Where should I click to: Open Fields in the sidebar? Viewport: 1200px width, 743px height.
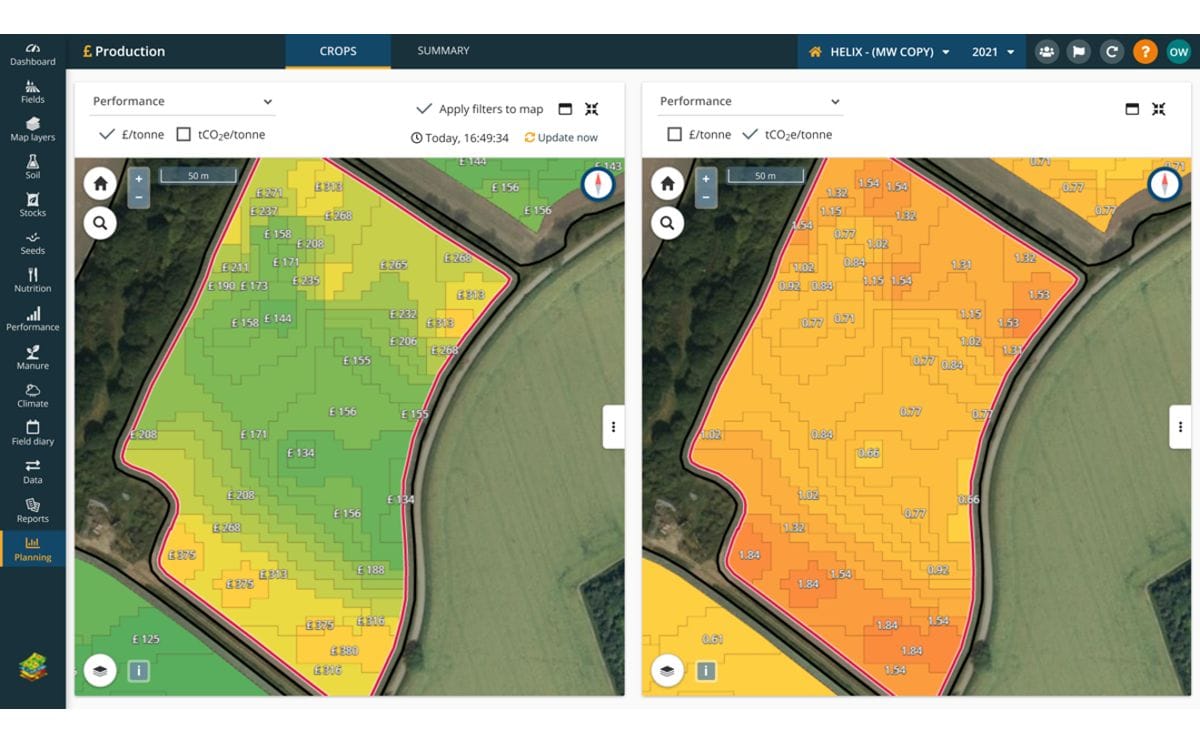pyautogui.click(x=32, y=92)
